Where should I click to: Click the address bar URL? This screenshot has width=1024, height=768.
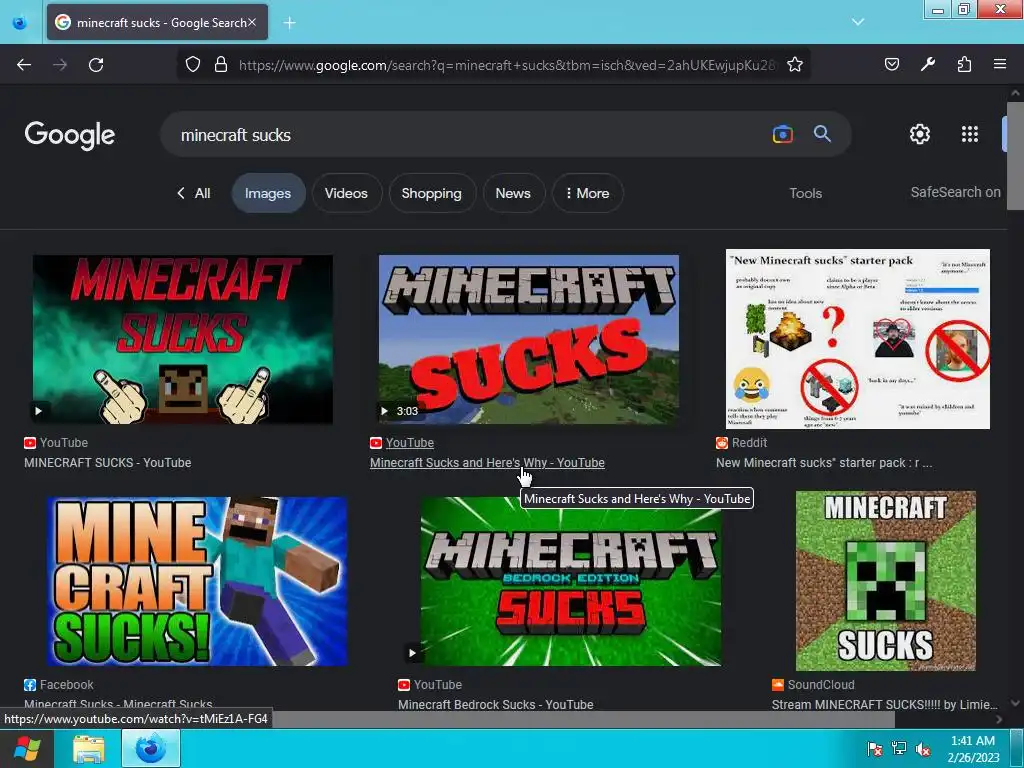coord(507,65)
